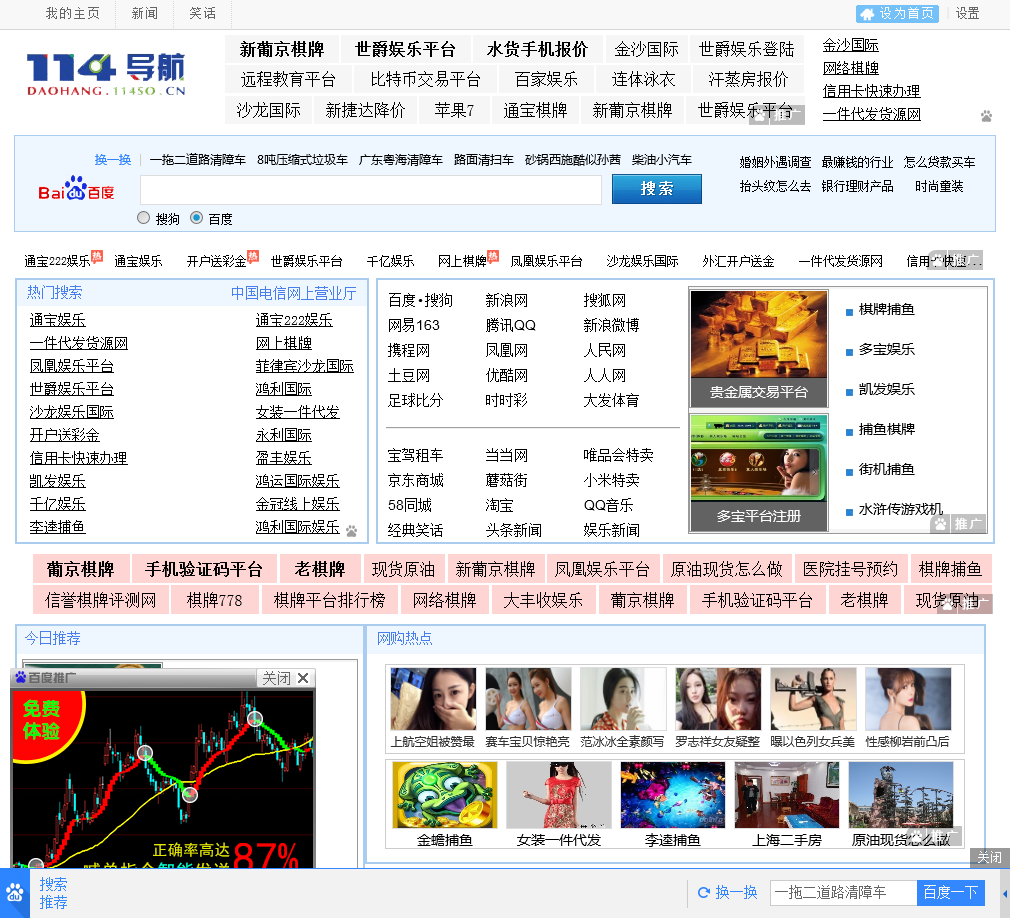Click 搜索推荐 label in bottom bar
1010x918 pixels.
(x=53, y=893)
